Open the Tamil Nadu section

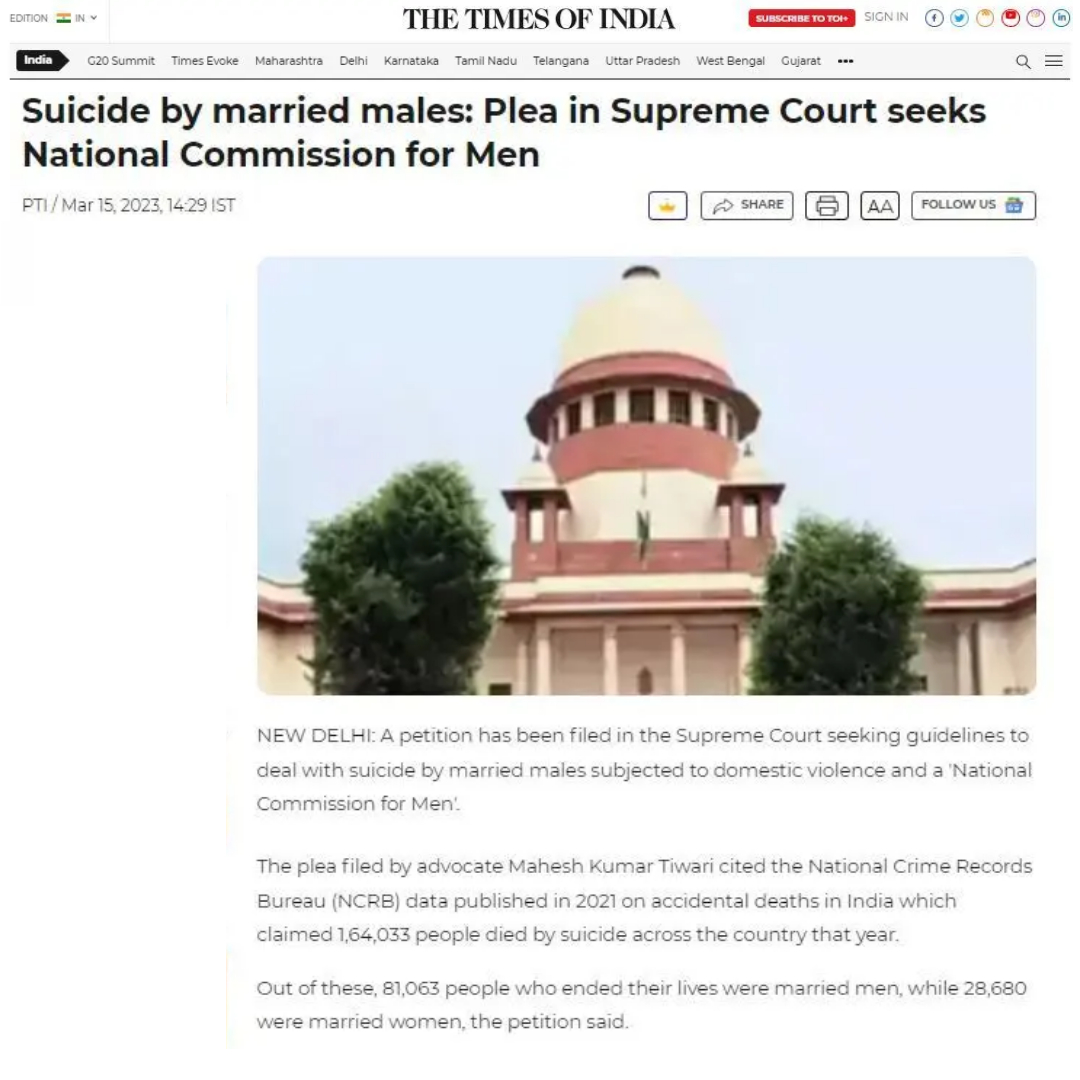pos(486,61)
